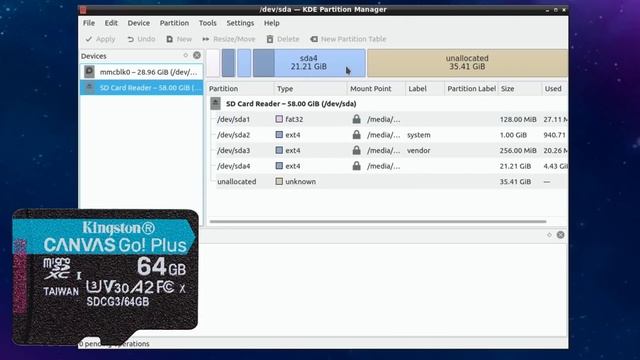640x360 pixels.
Task: Click the unknown type color swatch
Action: click(x=279, y=181)
